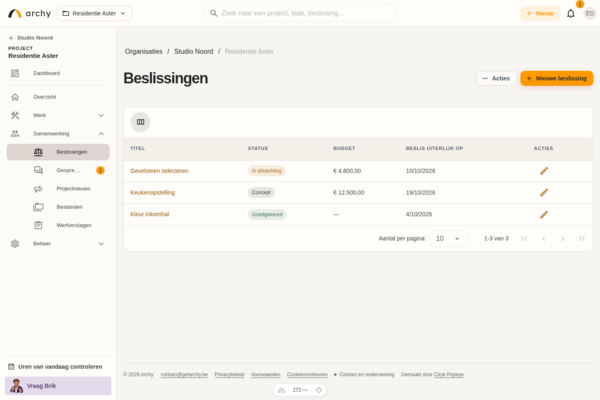Image resolution: width=600 pixels, height=400 pixels.
Task: Click the Werfverslagen clipboard icon
Action: [38, 225]
